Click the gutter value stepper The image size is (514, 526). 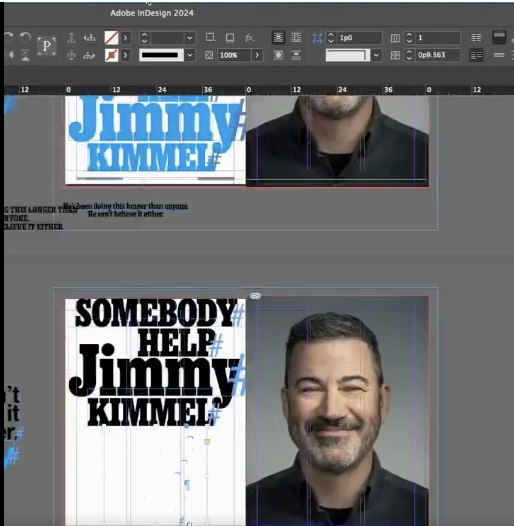pyautogui.click(x=409, y=55)
